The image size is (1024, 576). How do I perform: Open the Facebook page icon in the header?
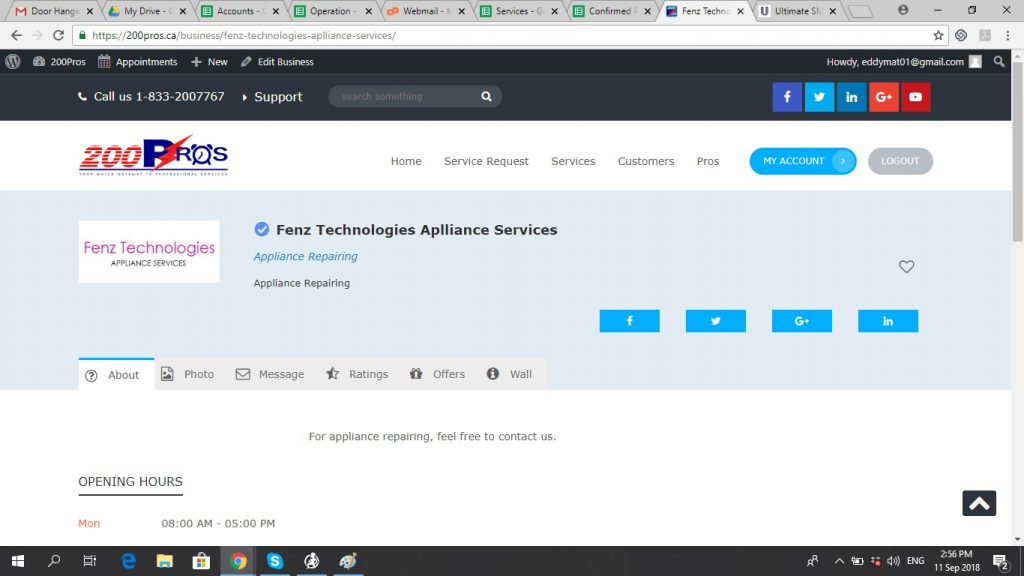[787, 97]
